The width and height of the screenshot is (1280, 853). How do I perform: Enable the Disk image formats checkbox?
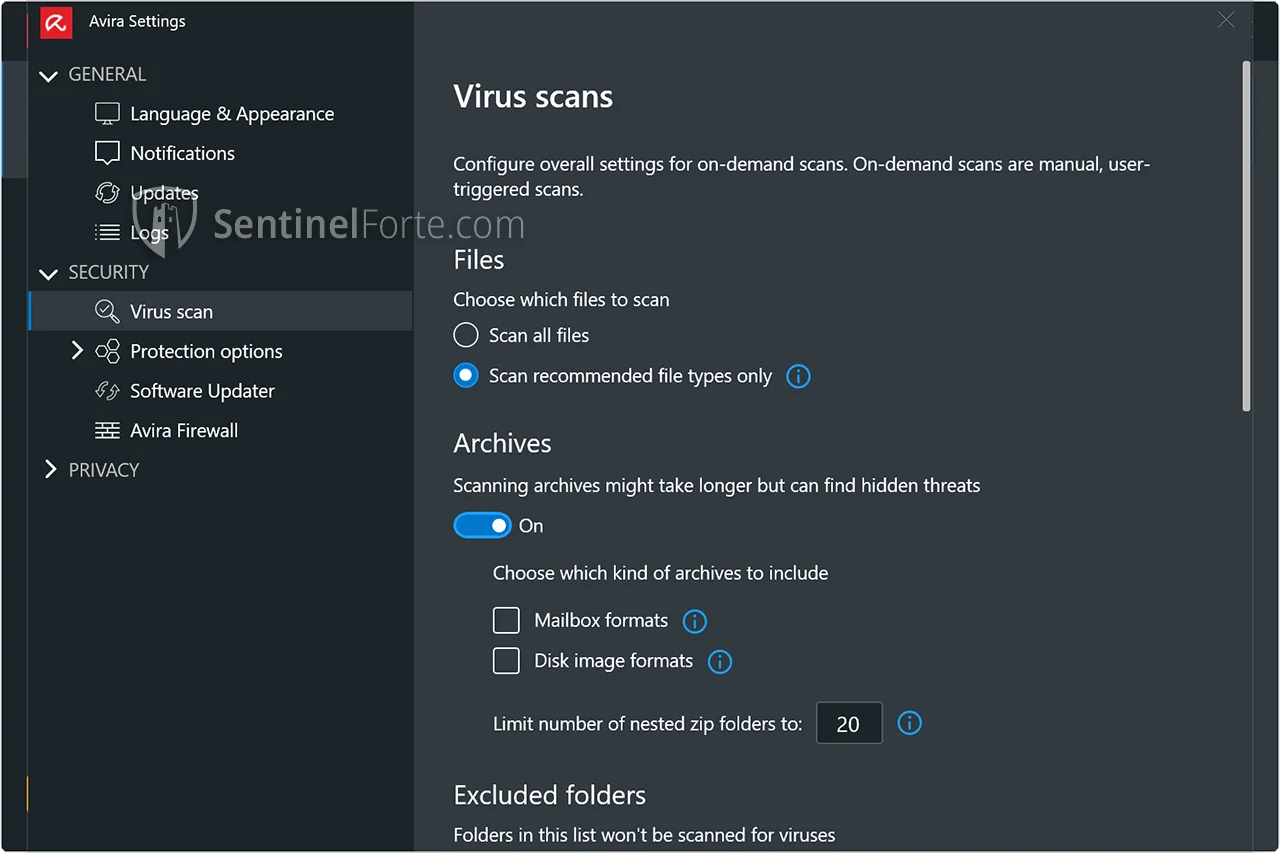506,661
